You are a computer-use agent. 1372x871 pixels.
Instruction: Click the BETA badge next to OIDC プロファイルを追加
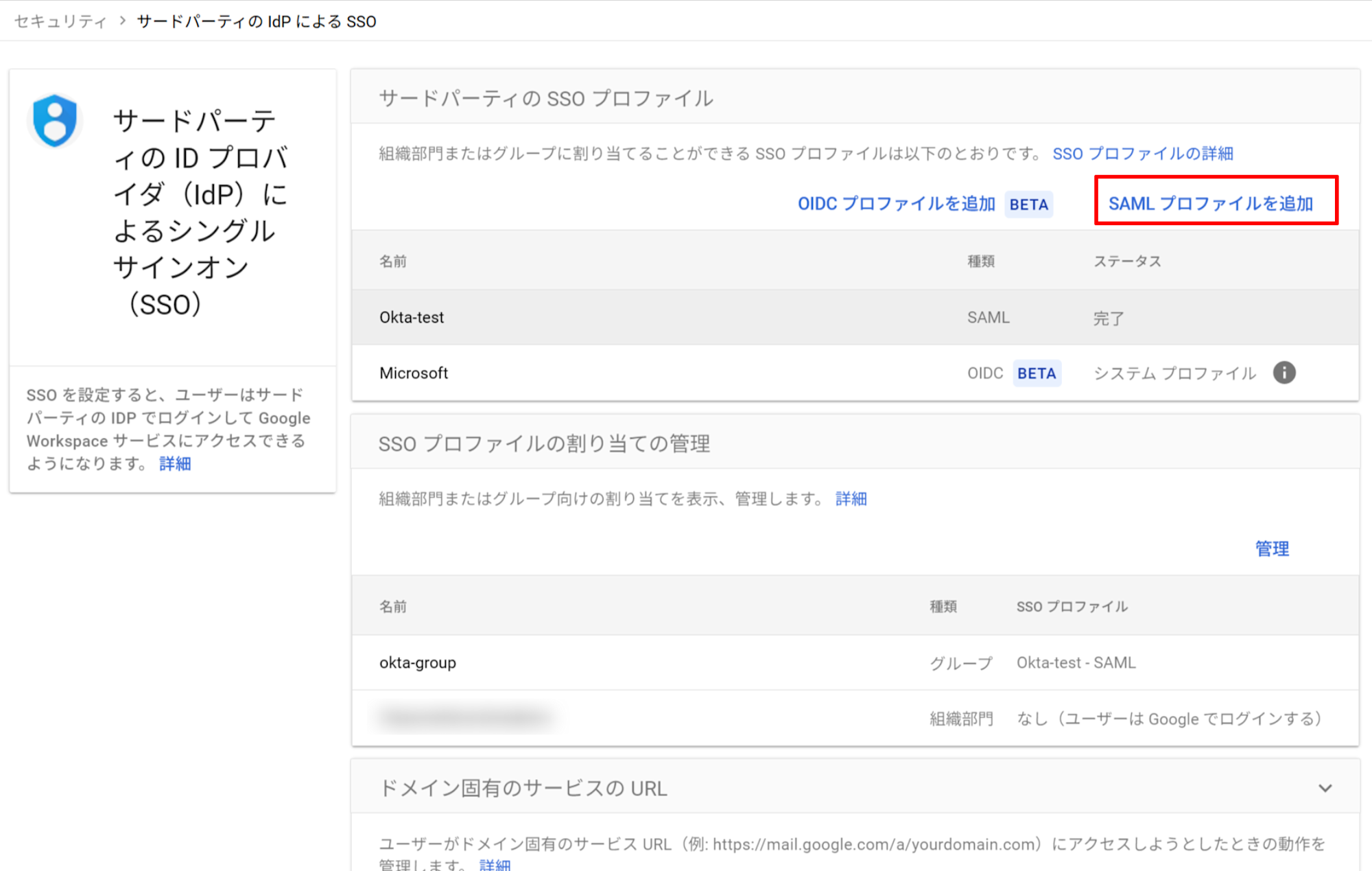[x=1029, y=204]
